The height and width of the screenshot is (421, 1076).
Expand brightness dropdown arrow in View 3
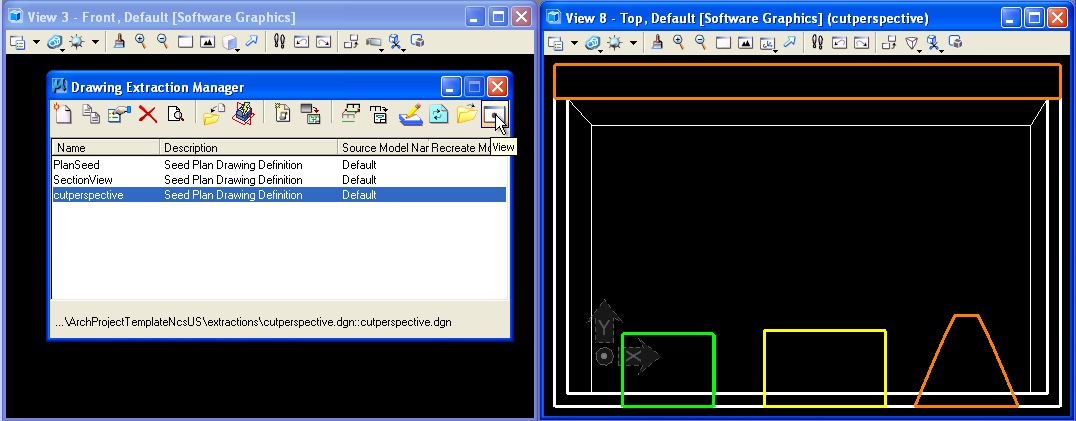click(x=95, y=43)
